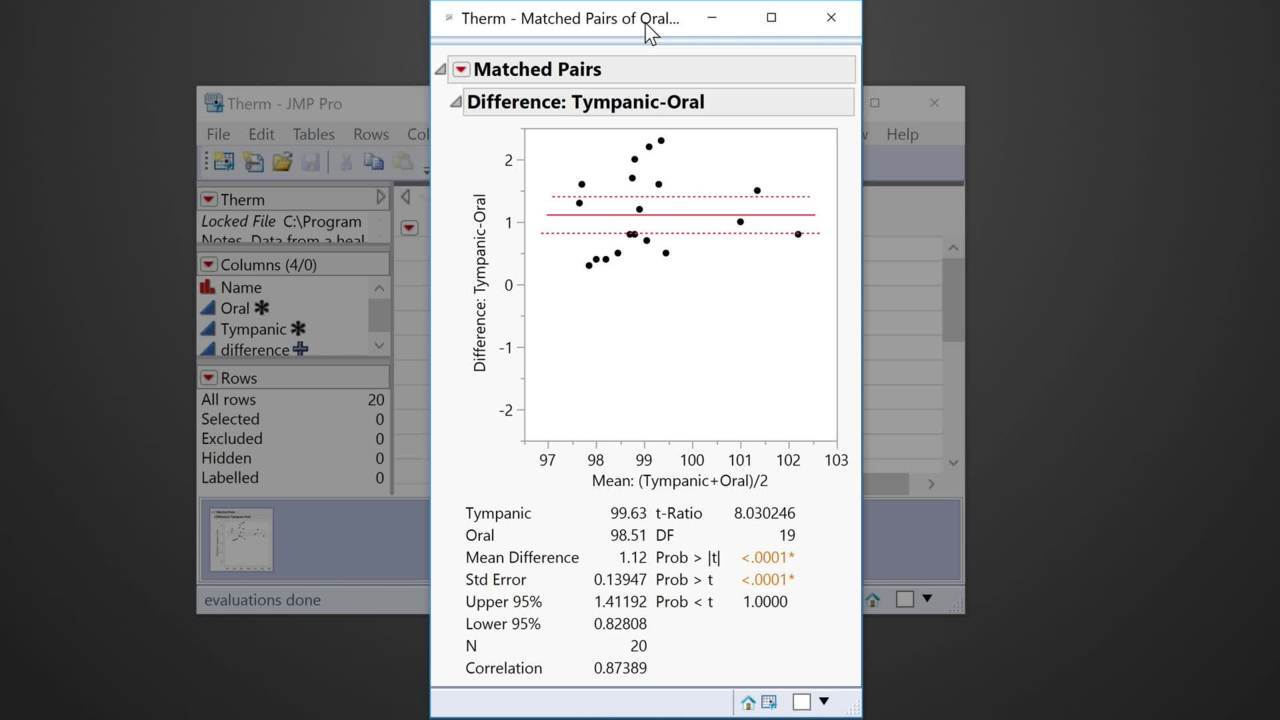
Task: Collapse the Difference: Tympanic-Oral section
Action: point(455,102)
